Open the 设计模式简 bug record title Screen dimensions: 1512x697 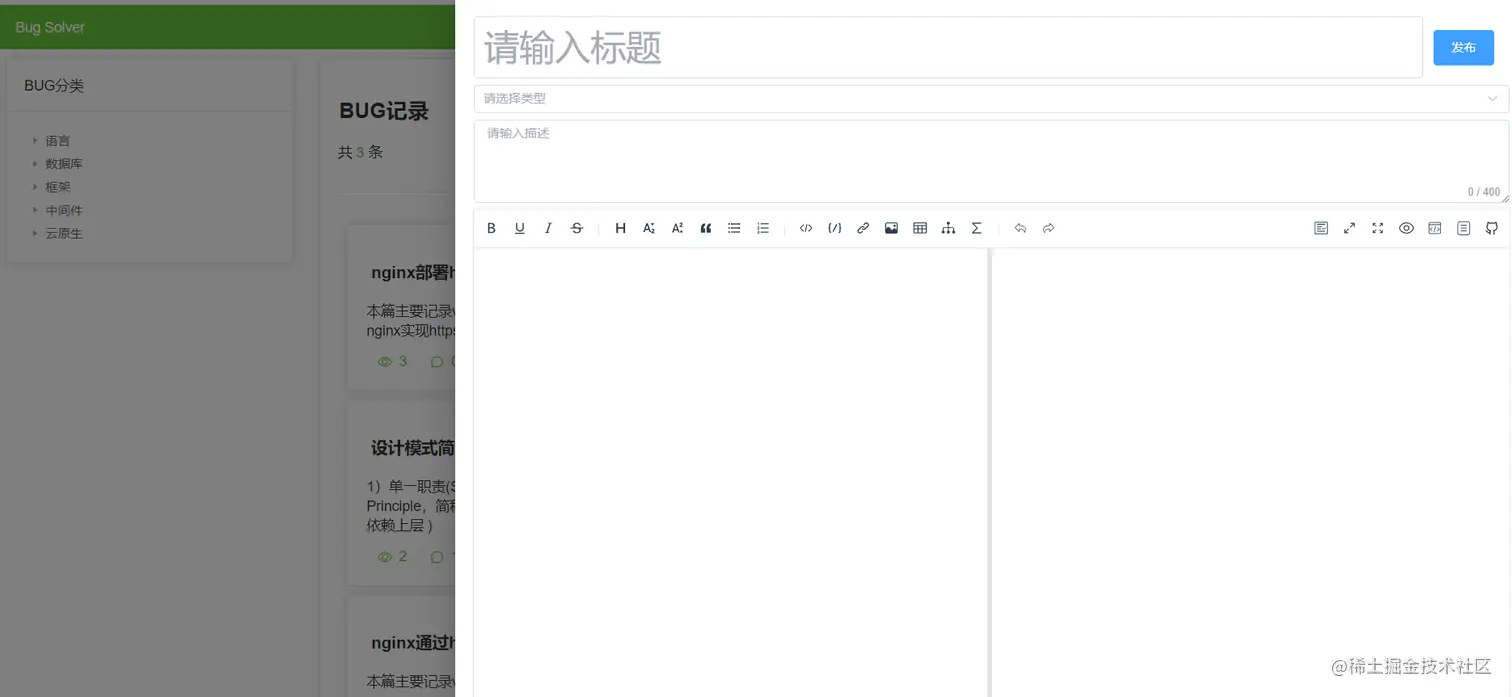click(413, 448)
